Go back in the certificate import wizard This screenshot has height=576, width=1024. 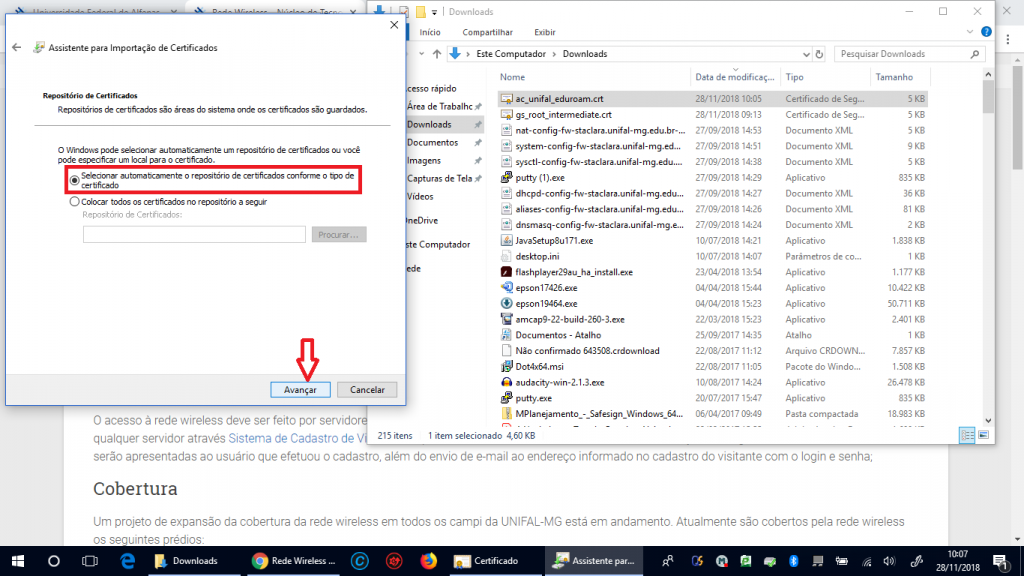tap(17, 48)
